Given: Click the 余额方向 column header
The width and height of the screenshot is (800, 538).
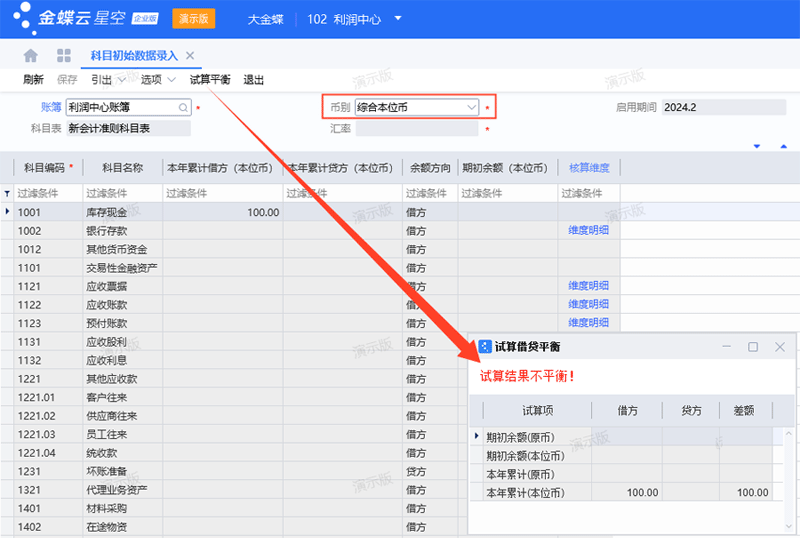Looking at the screenshot, I should pyautogui.click(x=430, y=168).
